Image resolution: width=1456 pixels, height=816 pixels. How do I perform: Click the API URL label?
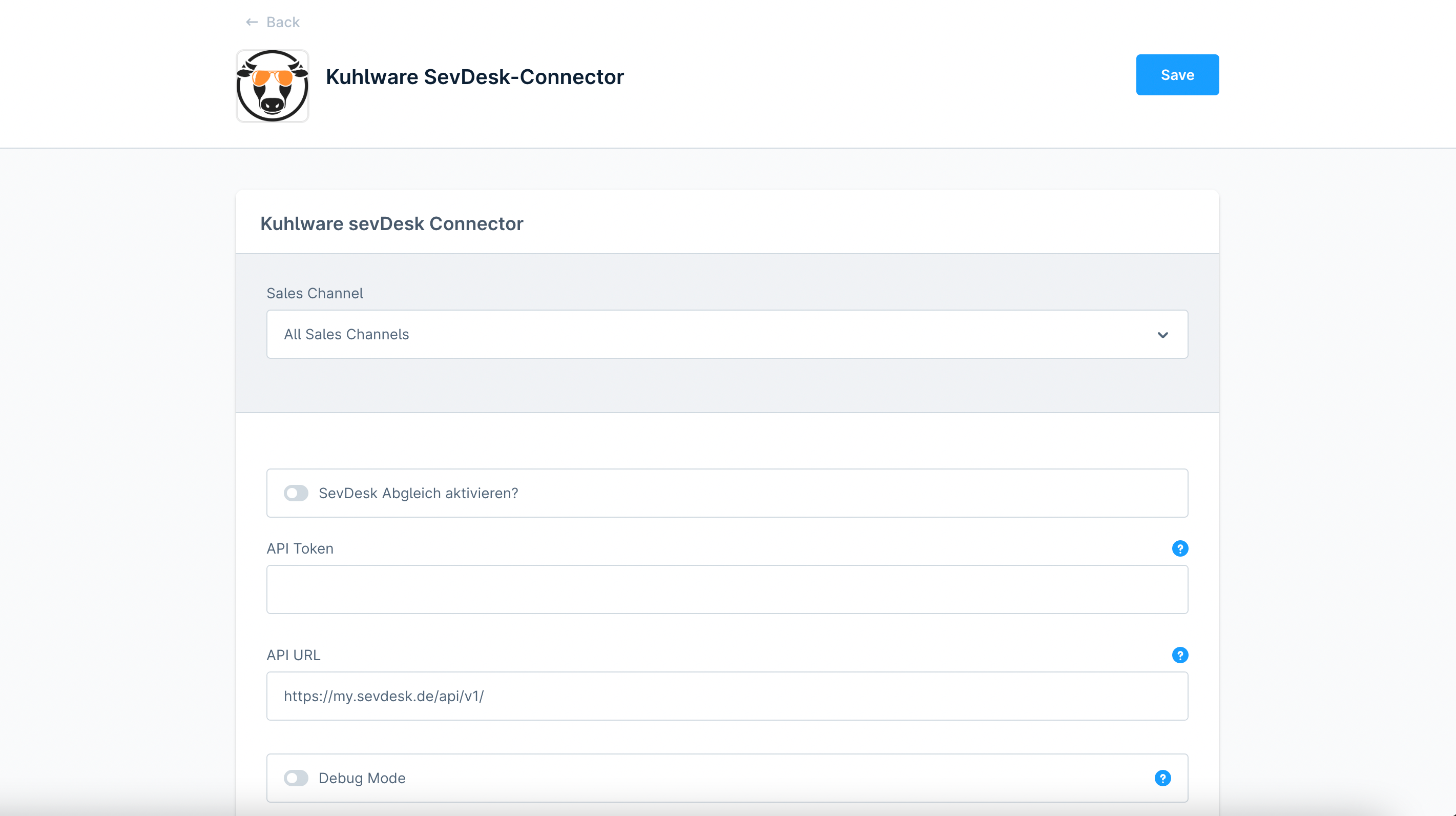tap(294, 655)
